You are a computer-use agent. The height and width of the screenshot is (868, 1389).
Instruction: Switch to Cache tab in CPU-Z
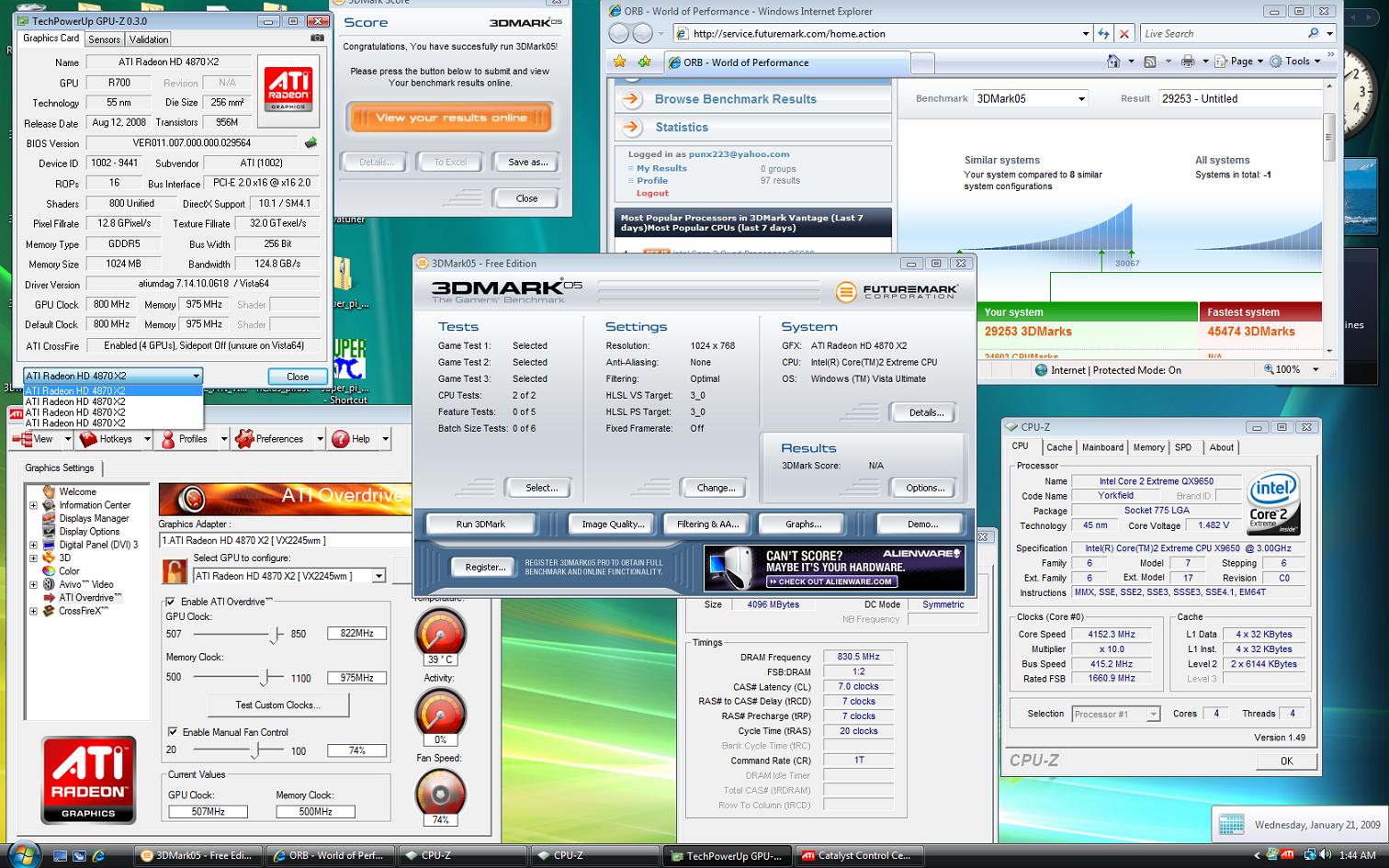[x=1059, y=447]
